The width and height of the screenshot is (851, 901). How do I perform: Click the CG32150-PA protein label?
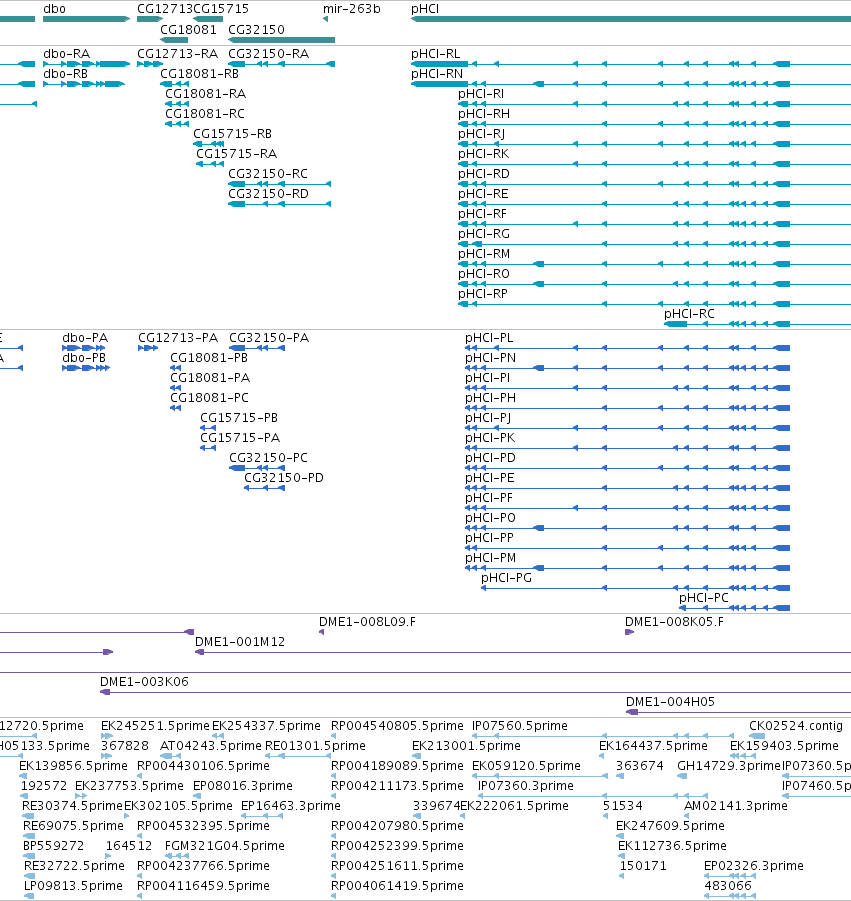(x=269, y=337)
